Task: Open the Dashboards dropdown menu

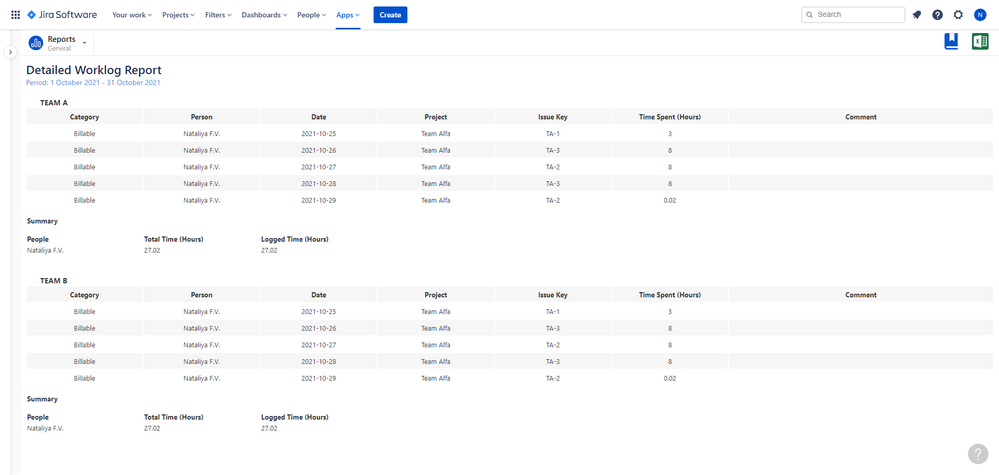Action: coord(264,15)
